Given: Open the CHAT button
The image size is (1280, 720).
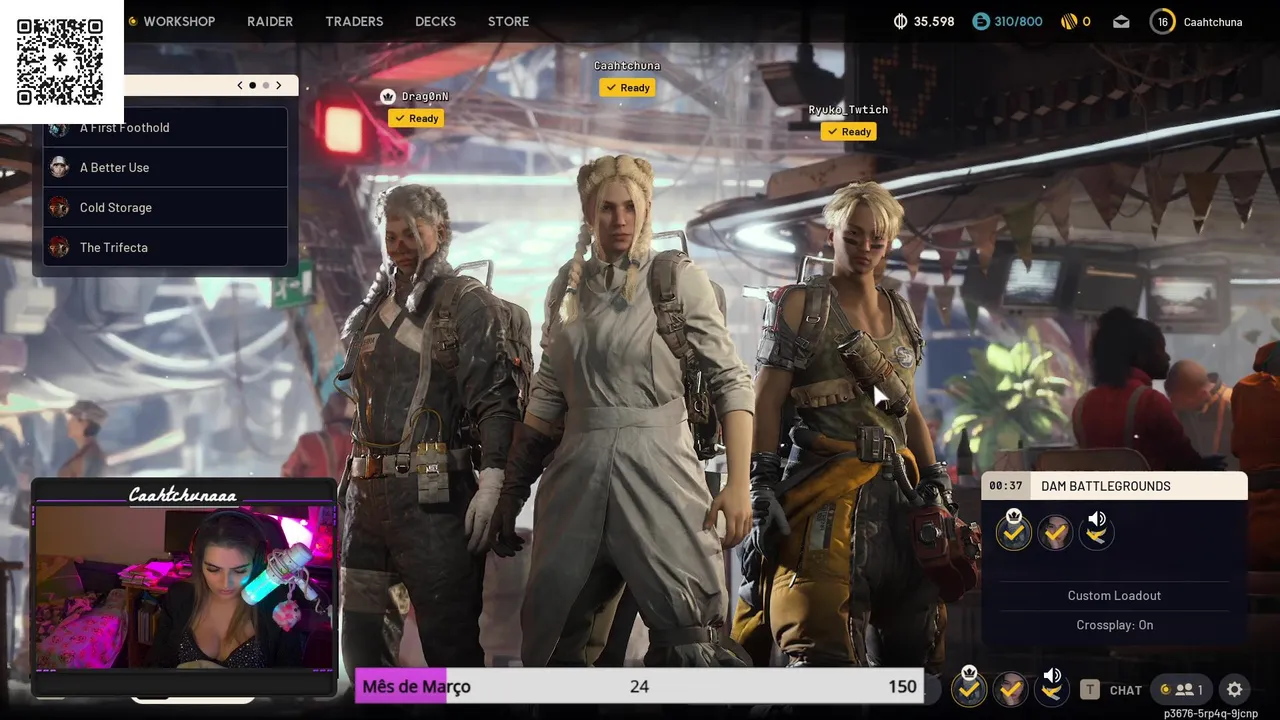Looking at the screenshot, I should pos(1126,690).
